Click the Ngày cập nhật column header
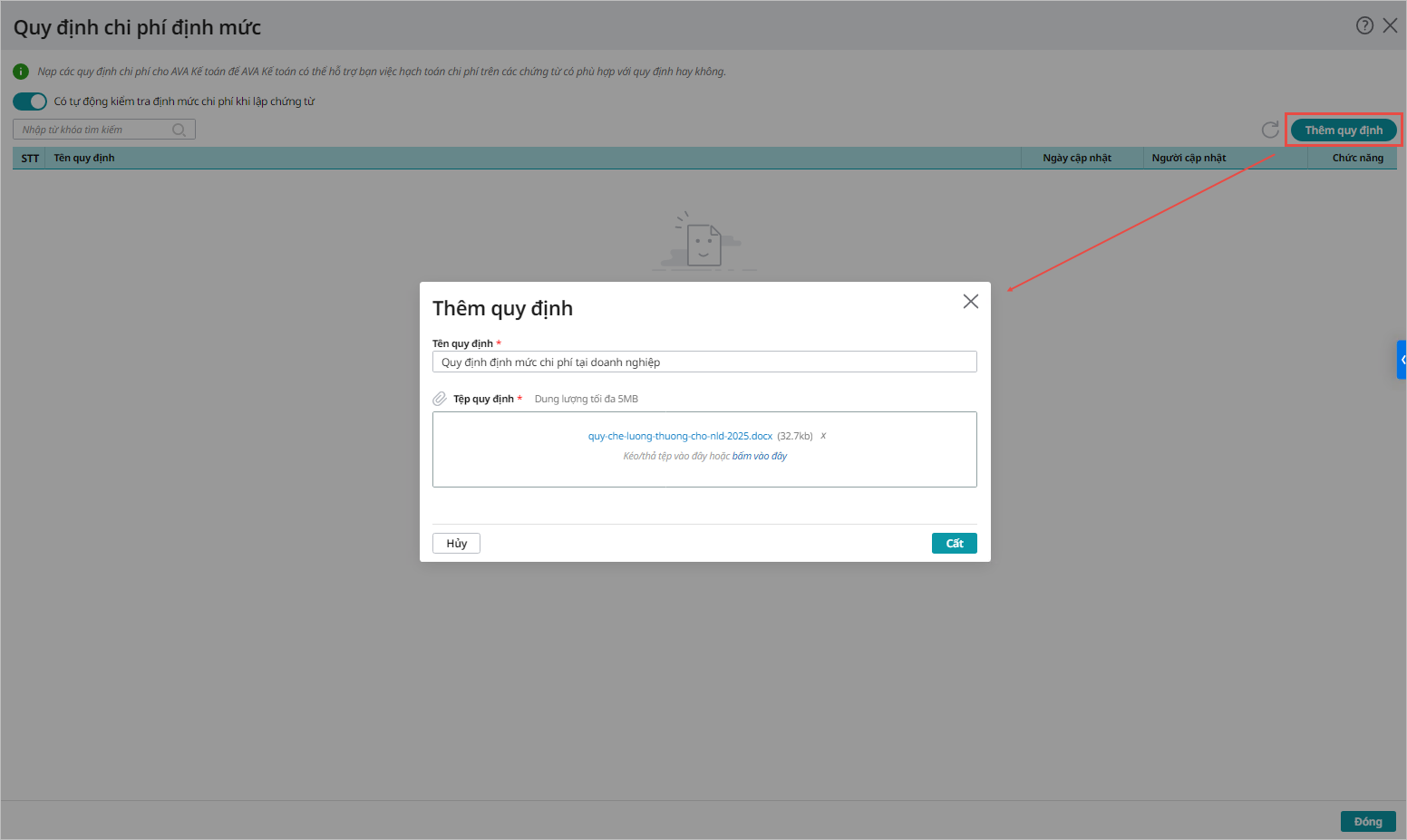The image size is (1407, 840). click(x=1077, y=158)
